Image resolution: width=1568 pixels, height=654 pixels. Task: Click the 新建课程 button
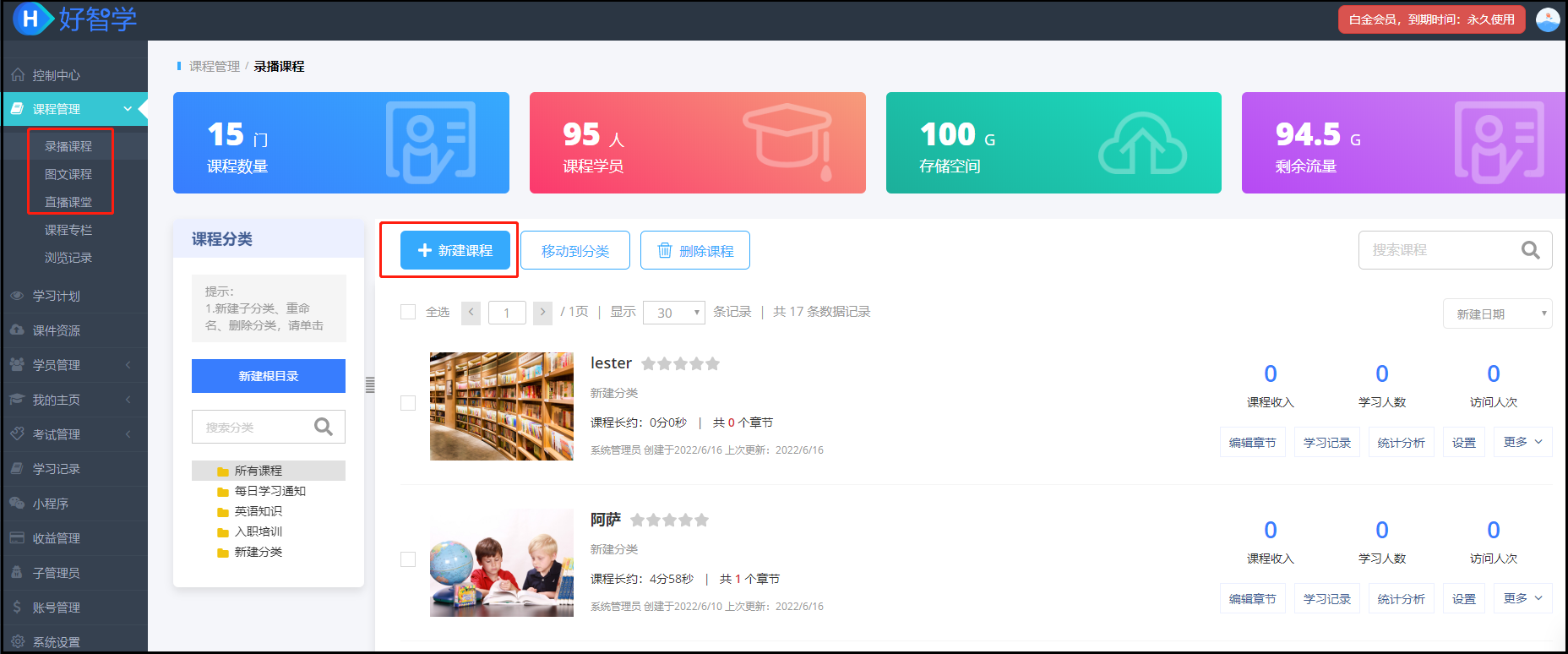tap(455, 250)
